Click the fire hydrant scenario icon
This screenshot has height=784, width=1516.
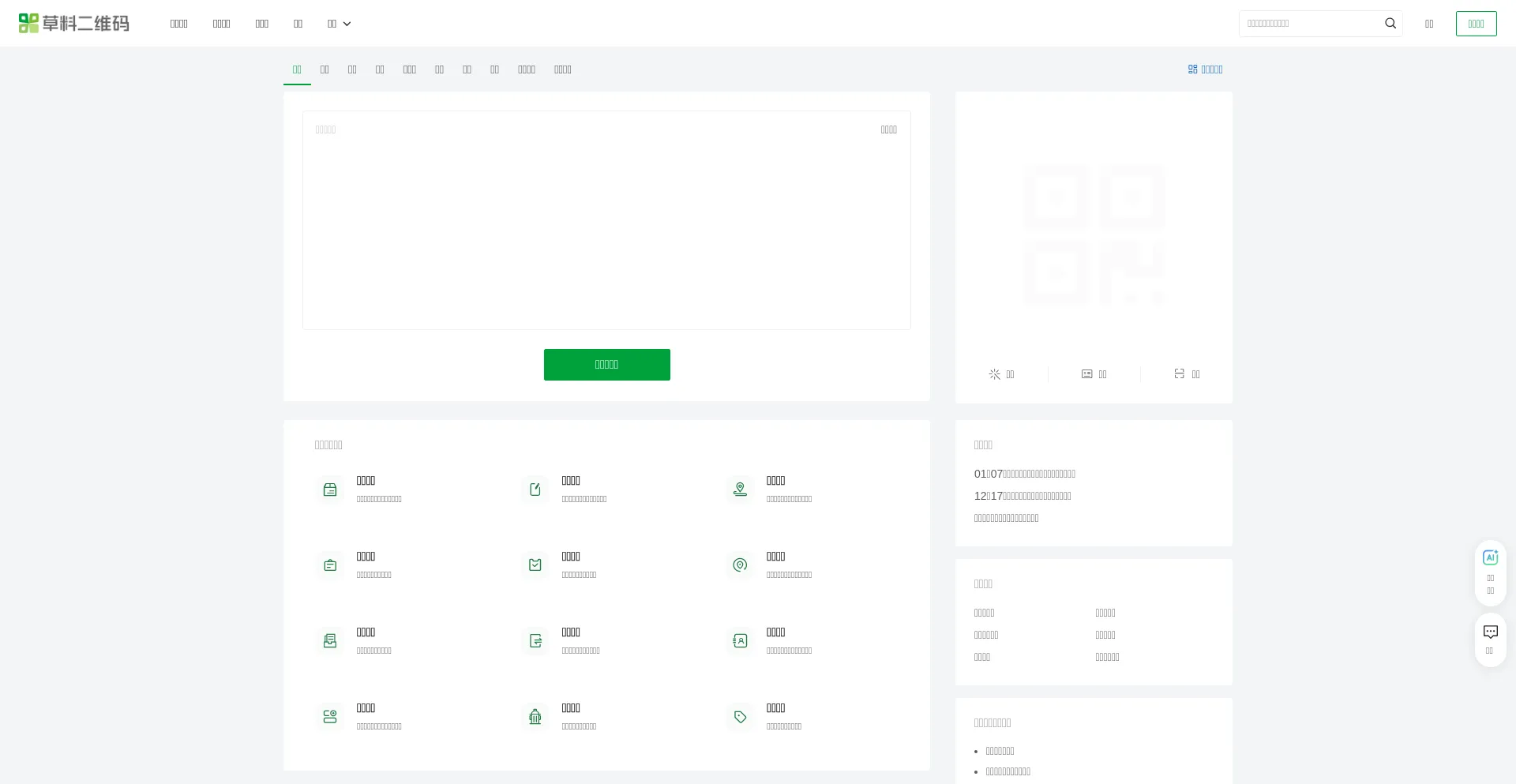535,717
